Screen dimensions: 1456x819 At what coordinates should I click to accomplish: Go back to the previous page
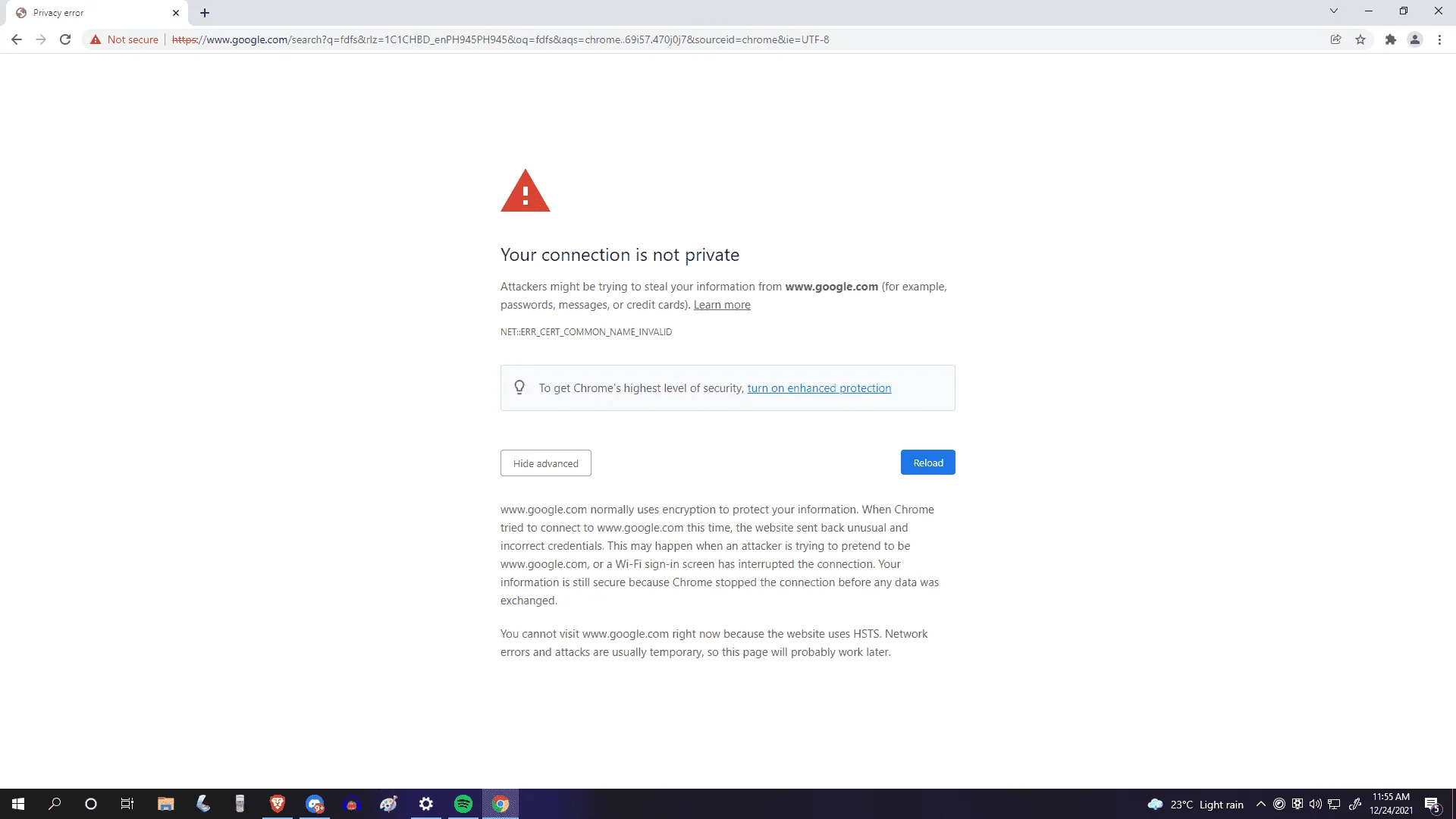[17, 39]
